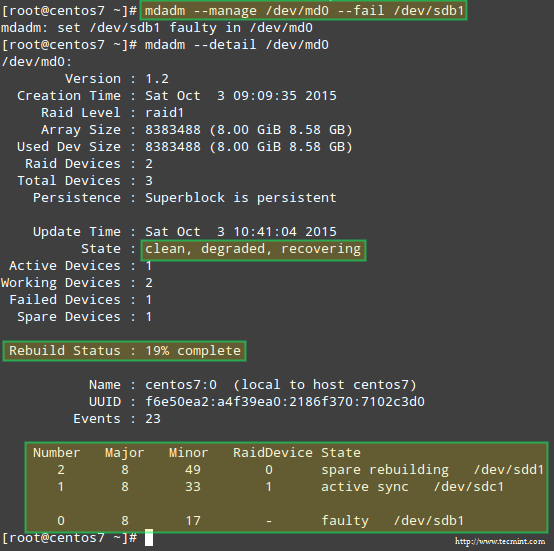Click the device path '/dev/sdc1'
Screen dimensions: 554x551
[469, 487]
